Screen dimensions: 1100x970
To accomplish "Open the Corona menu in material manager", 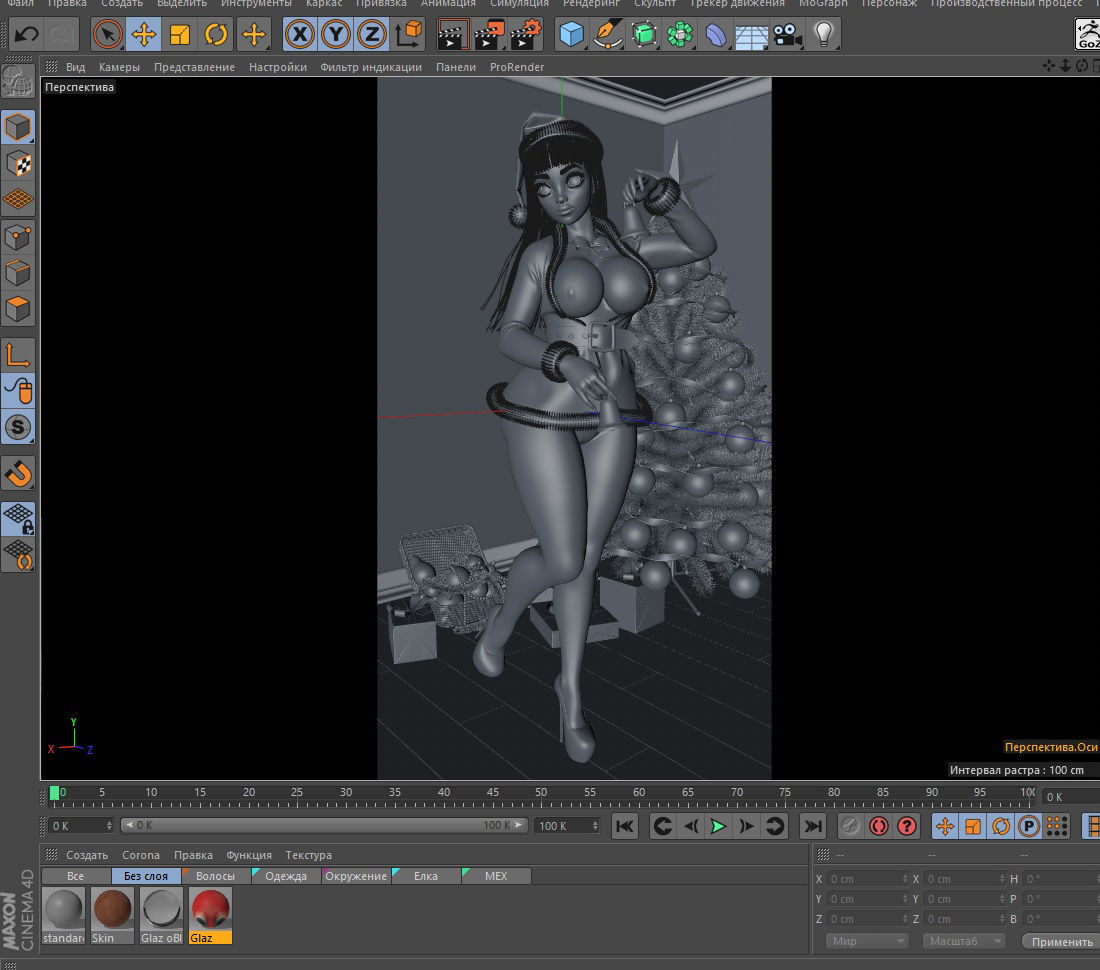I will (141, 855).
